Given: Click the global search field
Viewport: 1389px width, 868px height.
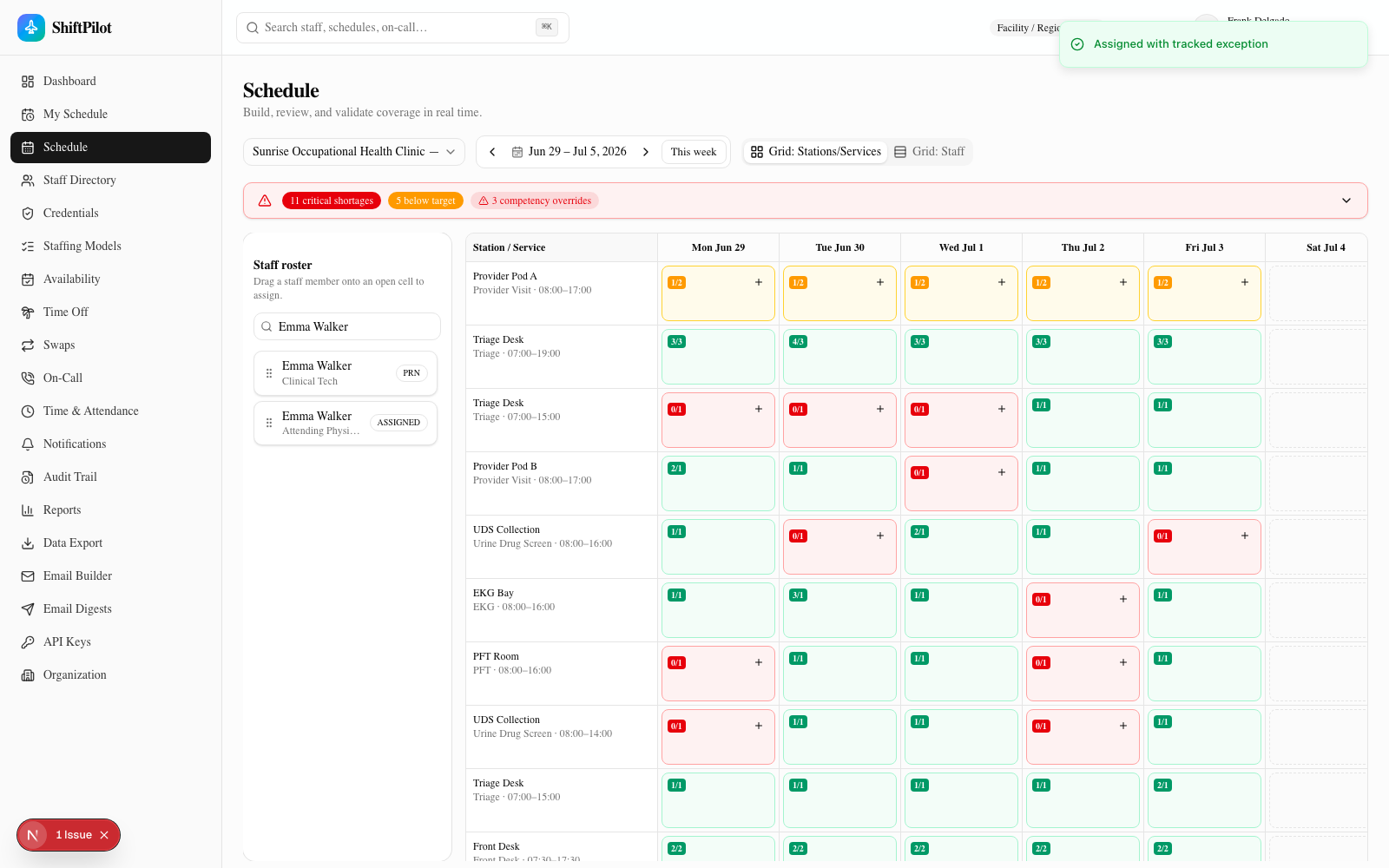Looking at the screenshot, I should click(x=403, y=28).
